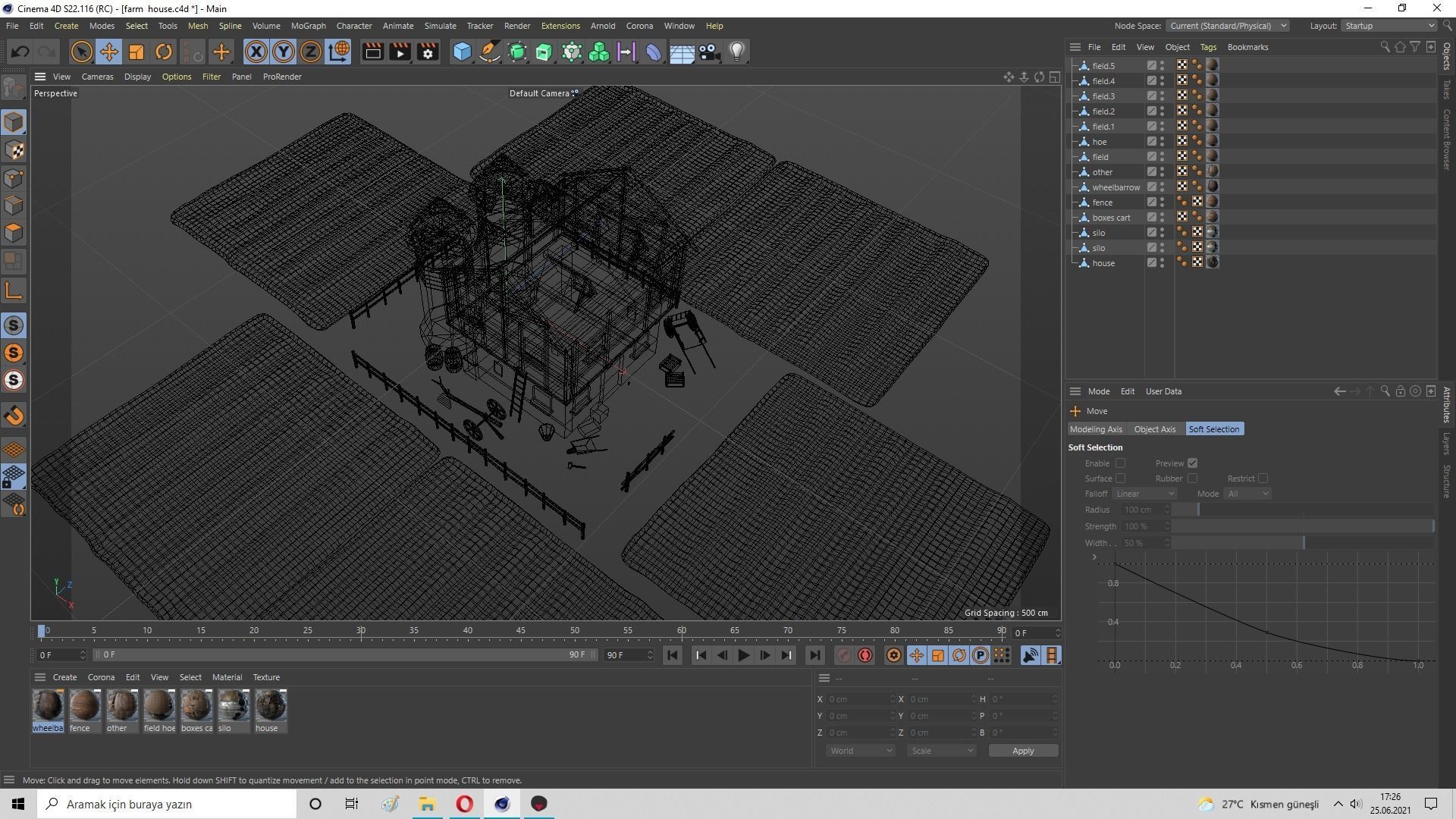
Task: Click the Spline Pen icon
Action: tap(490, 52)
